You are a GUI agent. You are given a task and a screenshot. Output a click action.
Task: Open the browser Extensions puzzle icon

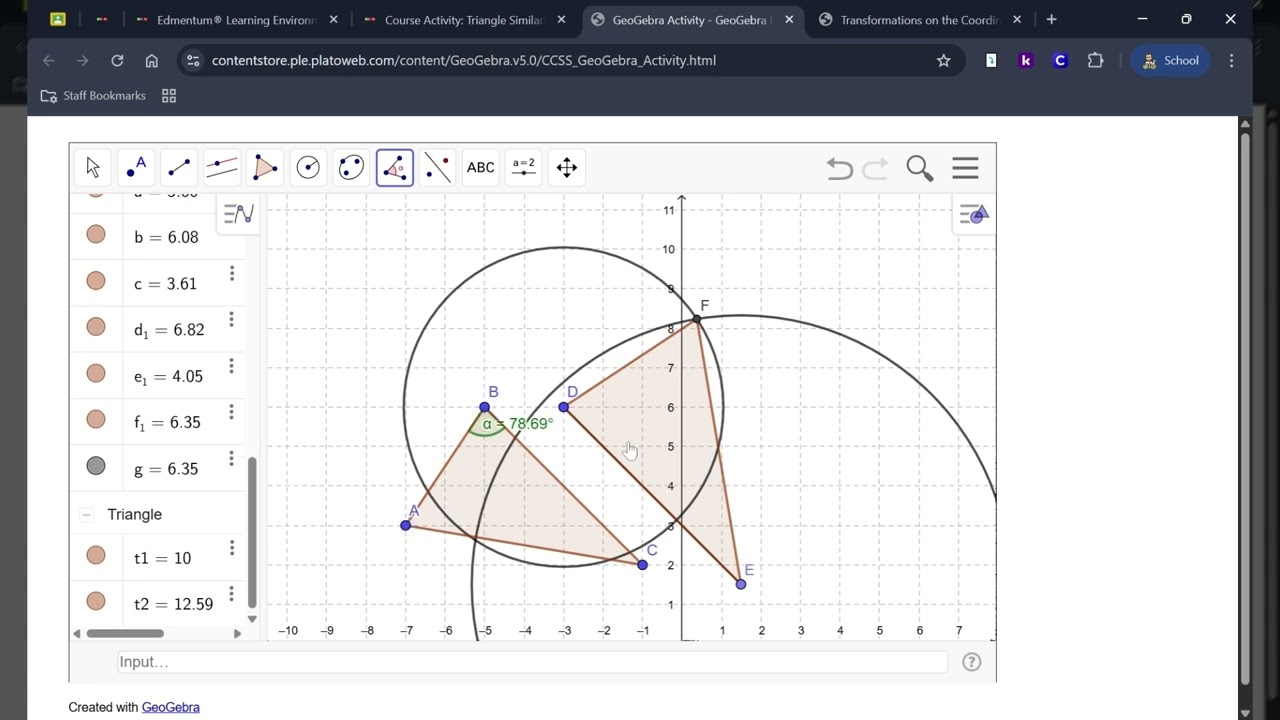pyautogui.click(x=1095, y=61)
